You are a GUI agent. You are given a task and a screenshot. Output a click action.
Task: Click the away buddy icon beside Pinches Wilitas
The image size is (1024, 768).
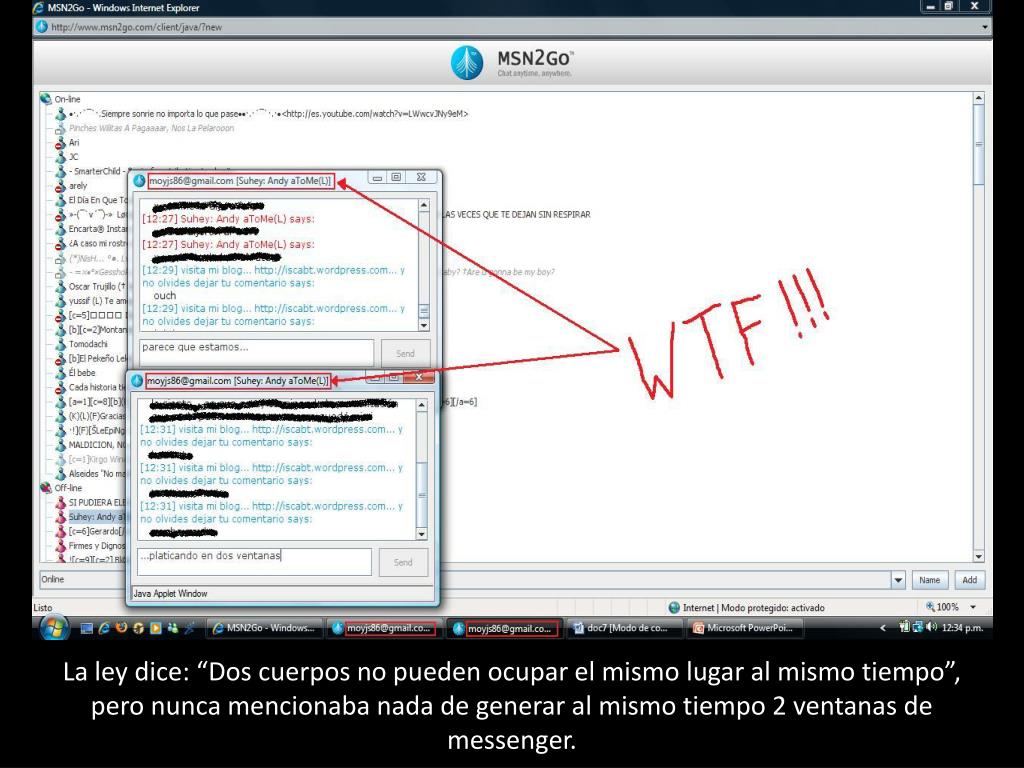pos(61,128)
